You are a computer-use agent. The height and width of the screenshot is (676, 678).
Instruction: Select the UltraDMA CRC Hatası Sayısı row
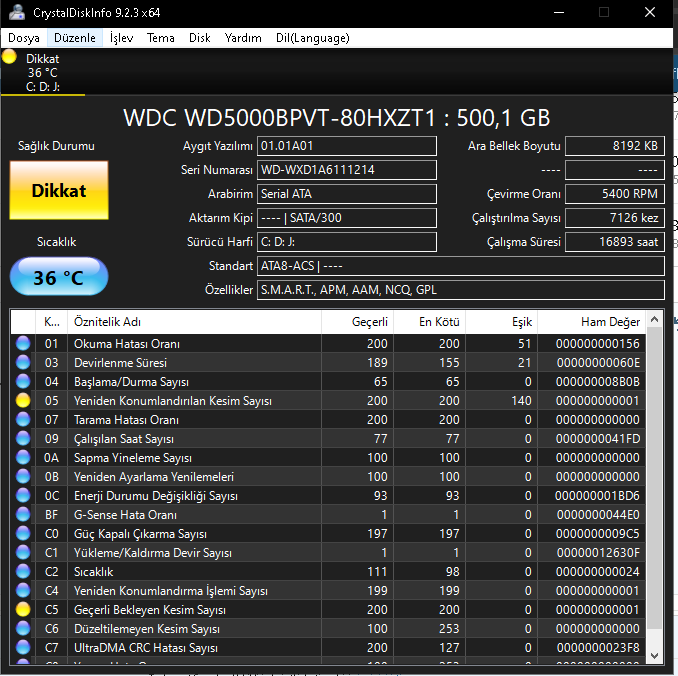pos(328,648)
